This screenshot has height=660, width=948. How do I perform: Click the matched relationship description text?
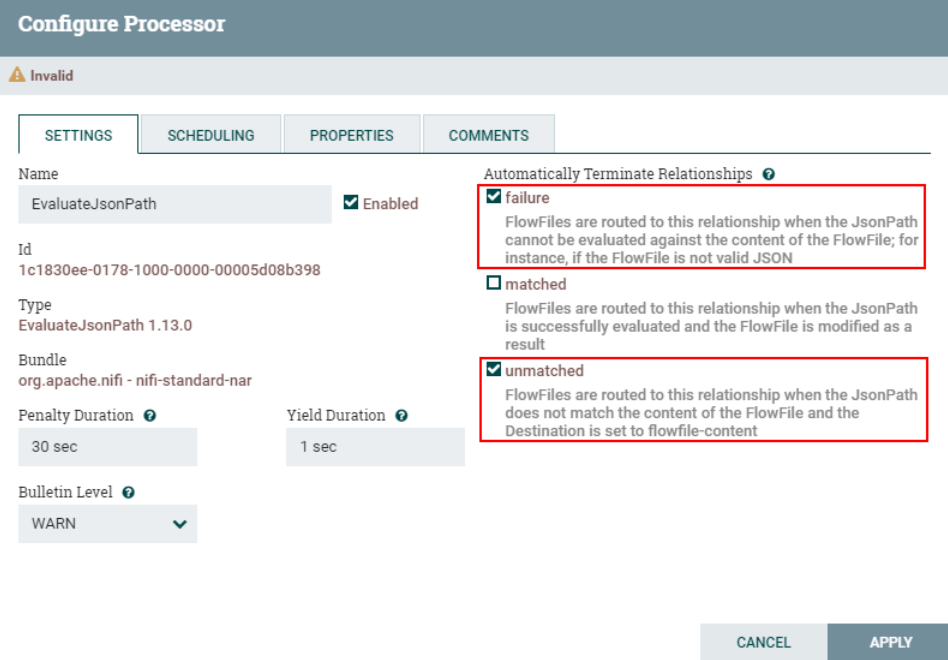coord(712,326)
